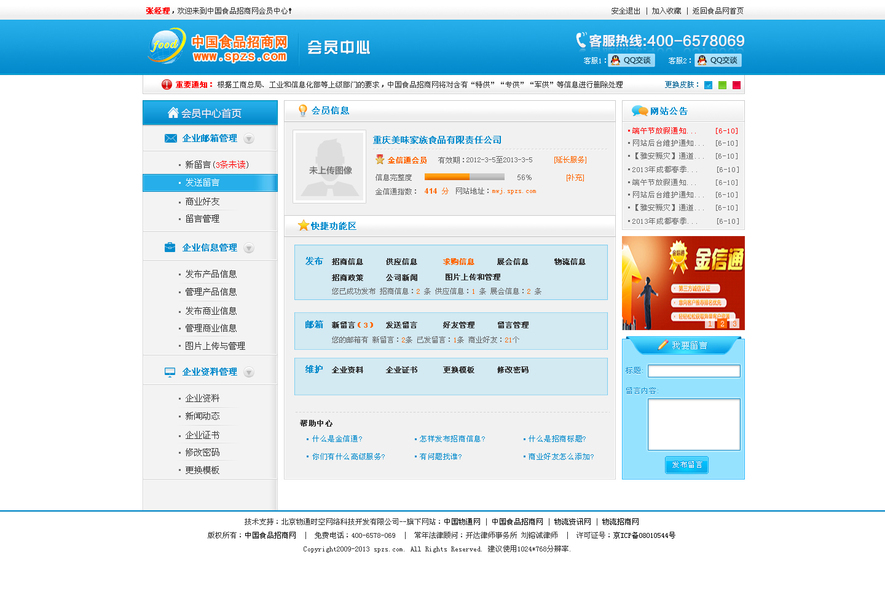Click 安全退出 link at top
This screenshot has height=600, width=885.
[x=625, y=11]
